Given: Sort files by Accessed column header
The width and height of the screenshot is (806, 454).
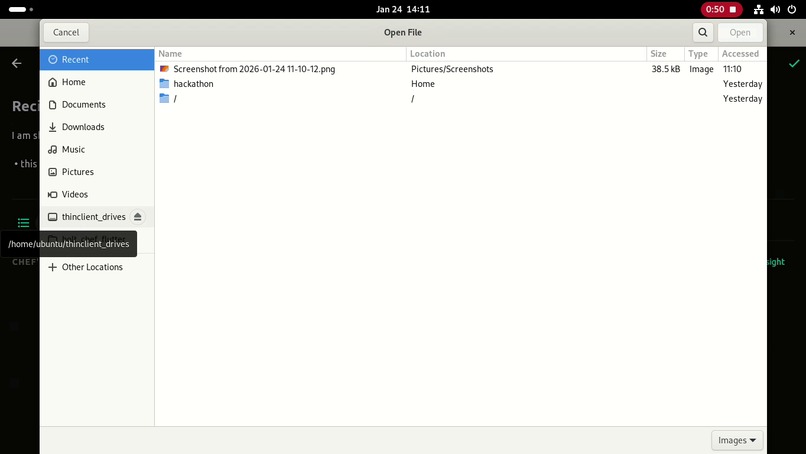Looking at the screenshot, I should click(x=742, y=54).
